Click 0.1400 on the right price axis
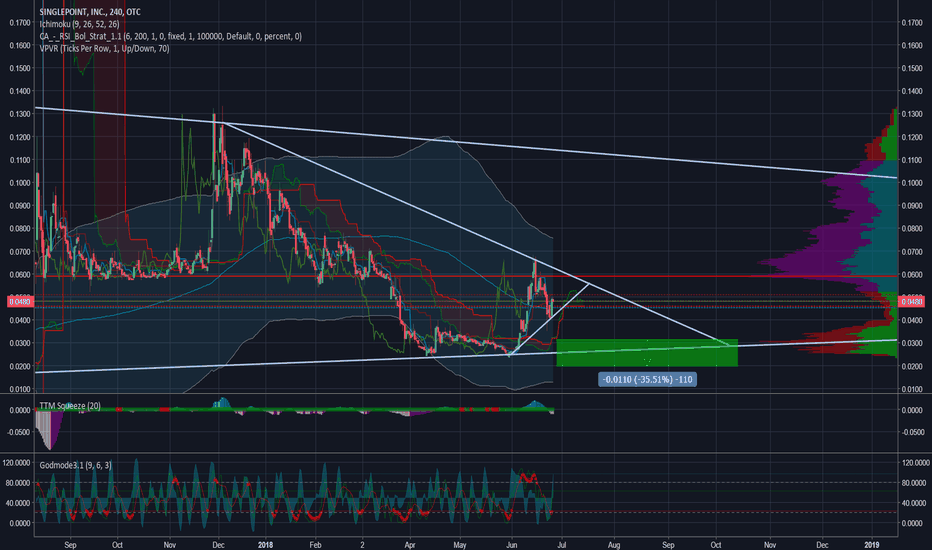This screenshot has width=932, height=550. [912, 91]
